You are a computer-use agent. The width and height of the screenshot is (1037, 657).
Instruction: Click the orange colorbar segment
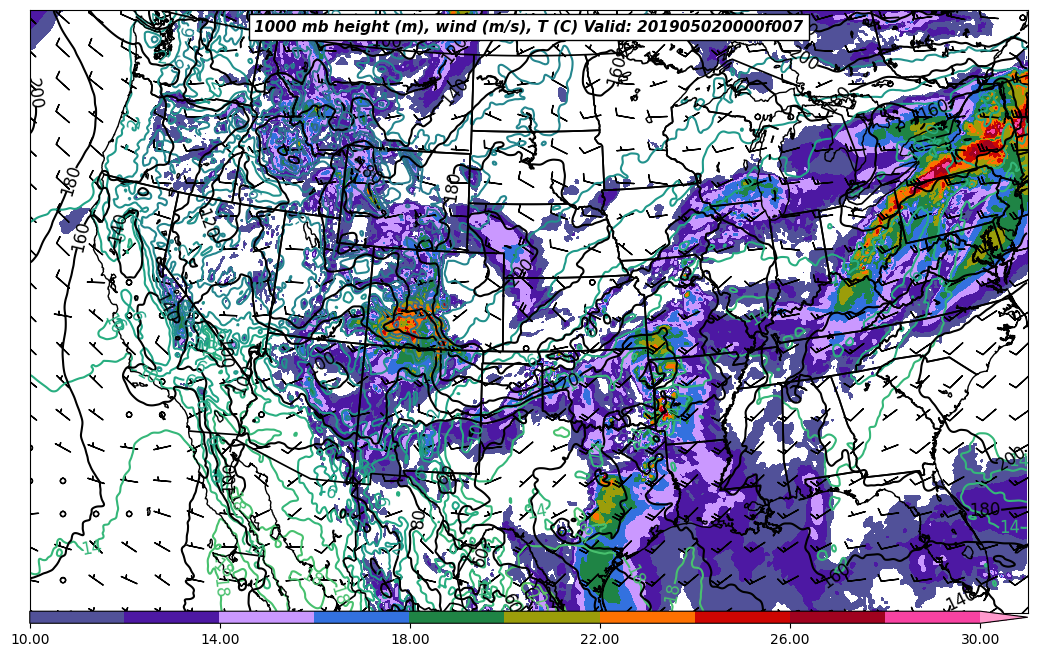(647, 617)
